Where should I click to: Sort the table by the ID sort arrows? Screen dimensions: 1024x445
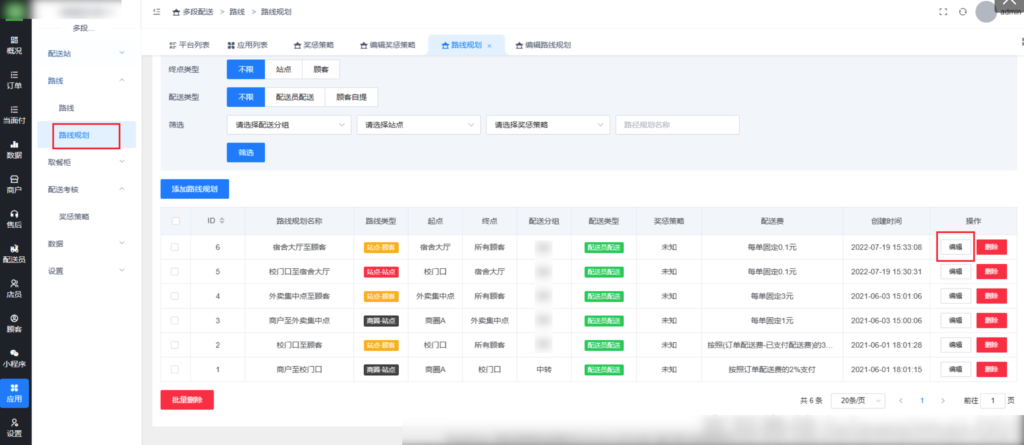point(222,221)
